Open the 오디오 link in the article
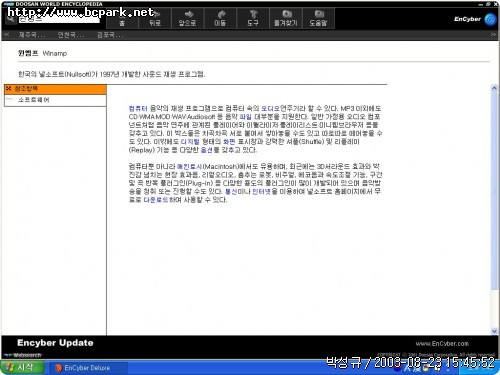This screenshot has height=375, width=500. [270, 108]
